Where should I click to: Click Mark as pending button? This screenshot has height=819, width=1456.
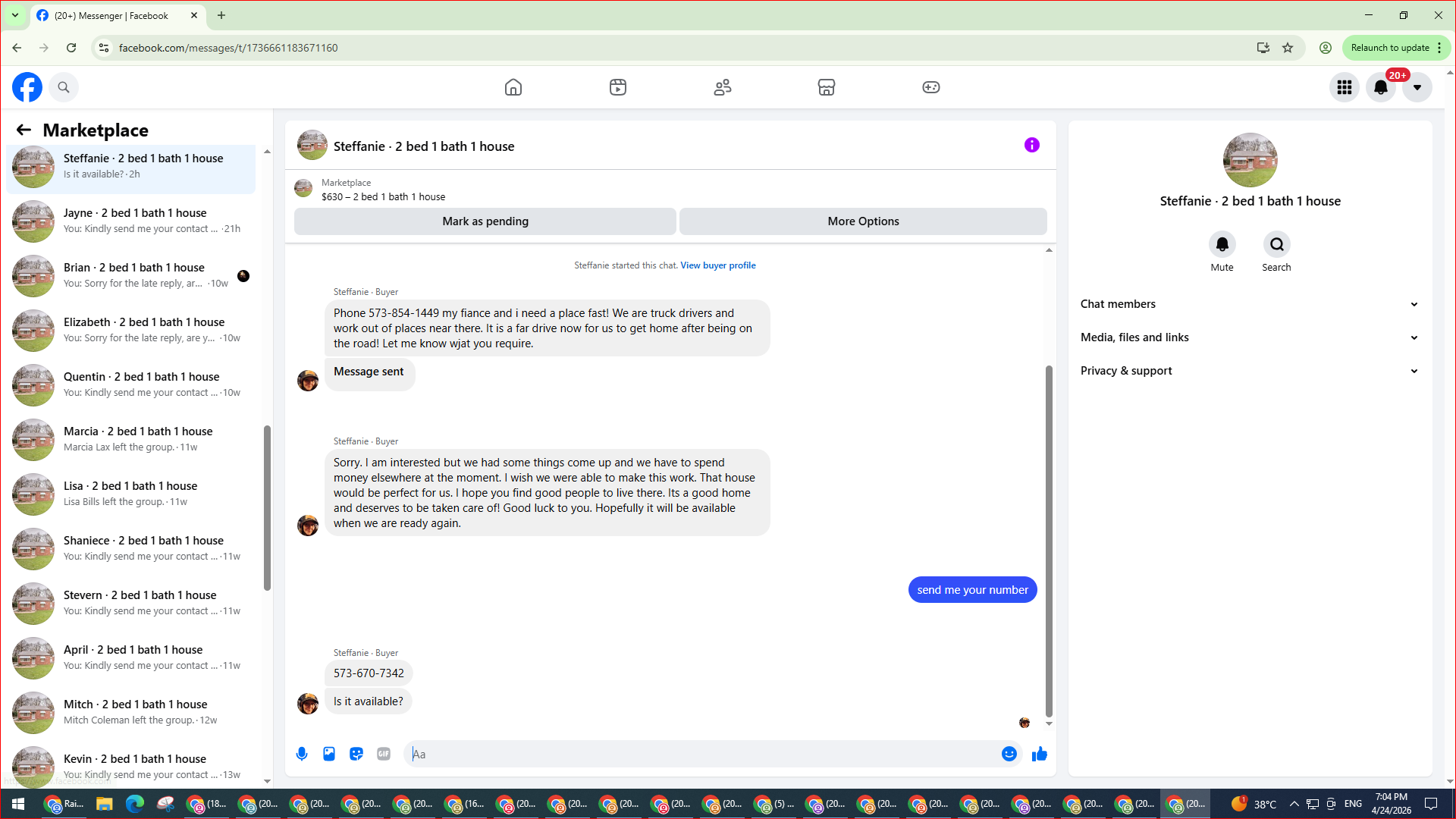(485, 221)
